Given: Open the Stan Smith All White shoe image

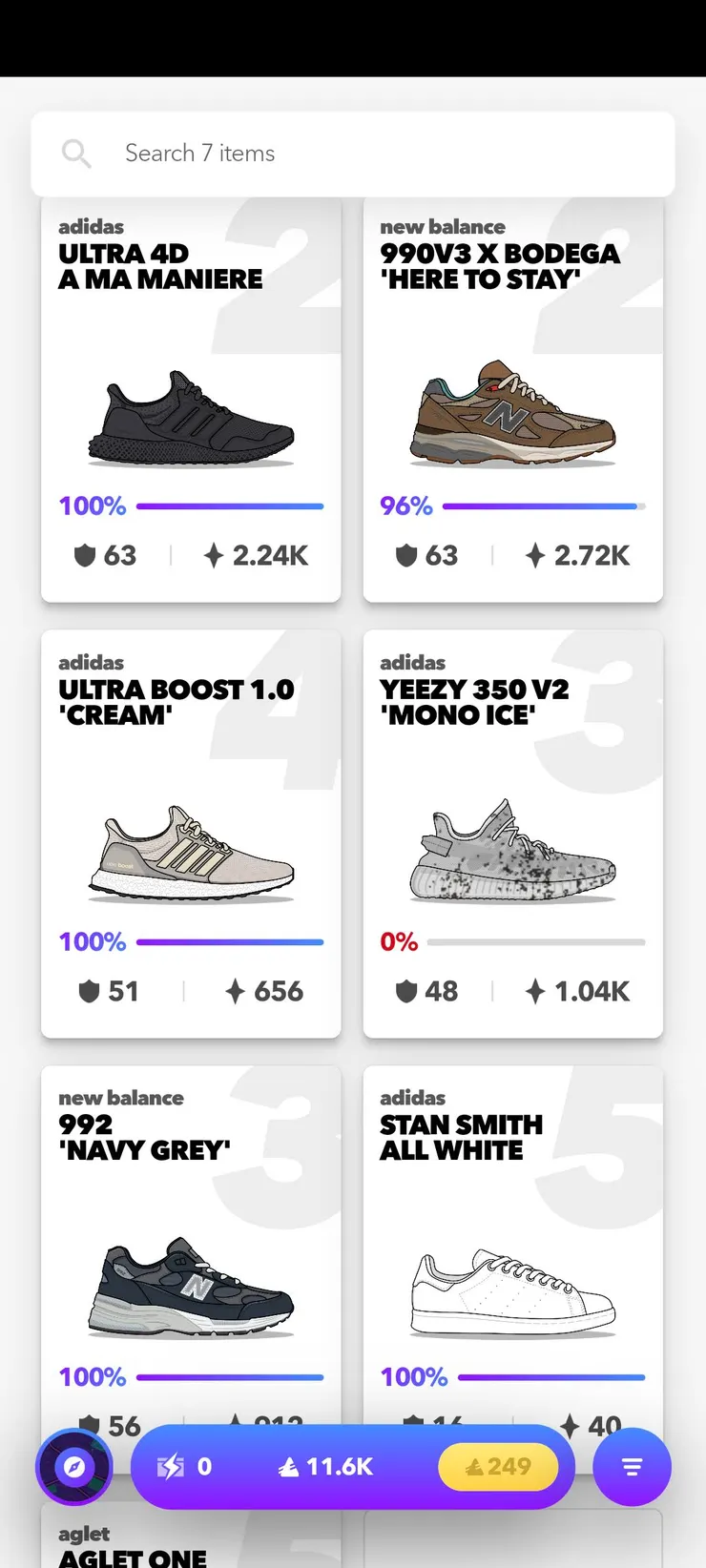Looking at the screenshot, I should tap(513, 1292).
